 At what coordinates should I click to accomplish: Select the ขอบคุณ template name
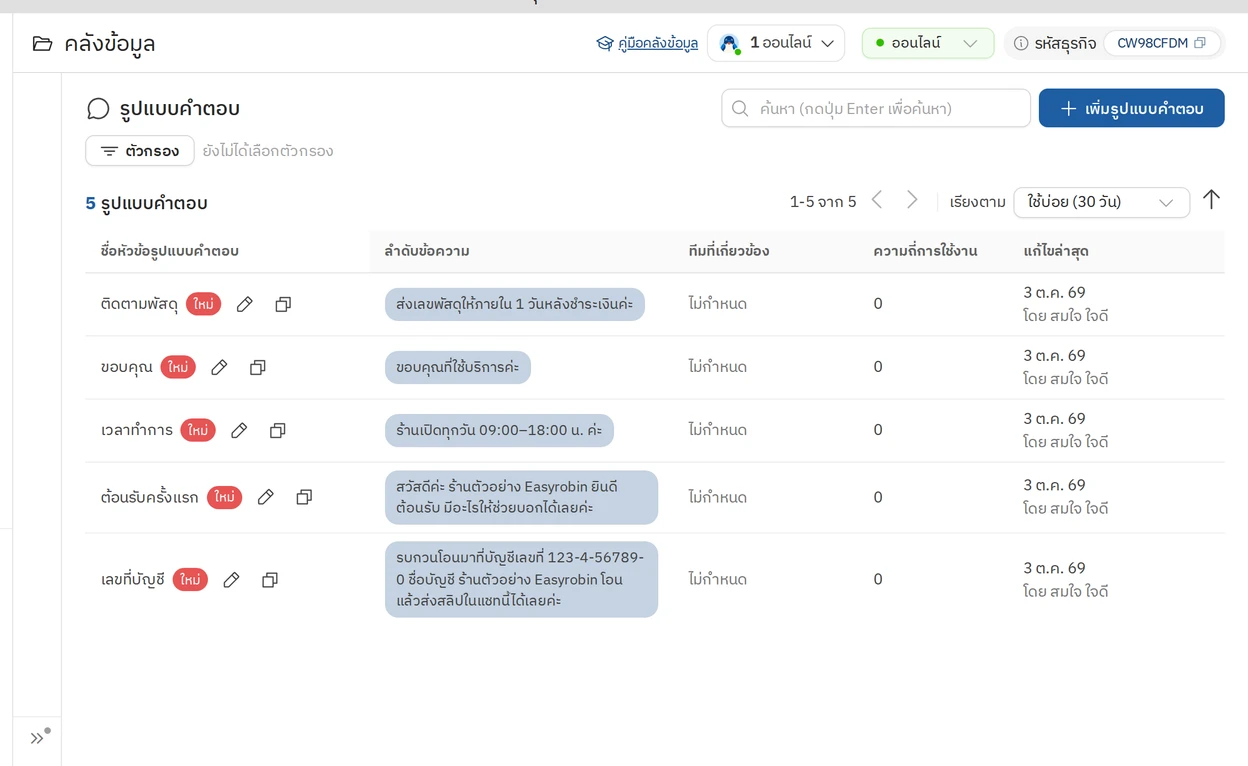click(x=127, y=367)
